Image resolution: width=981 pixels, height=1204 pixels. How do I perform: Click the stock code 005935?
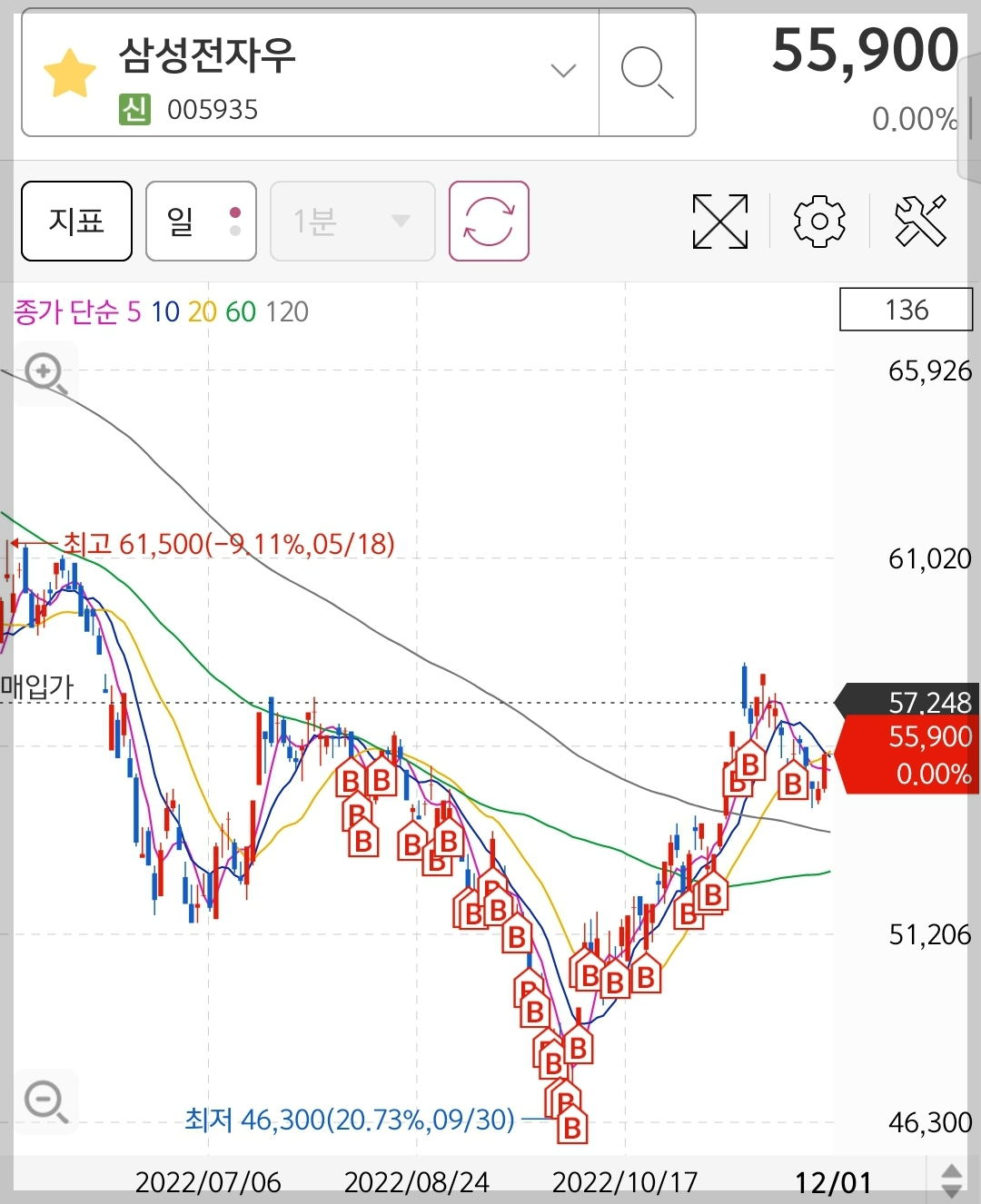pos(213,110)
